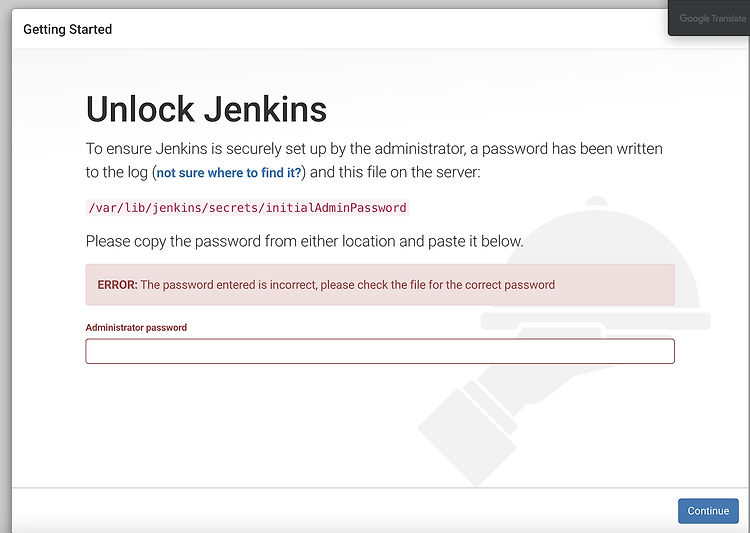Click the 'Please copy the password' instruction text

click(304, 241)
